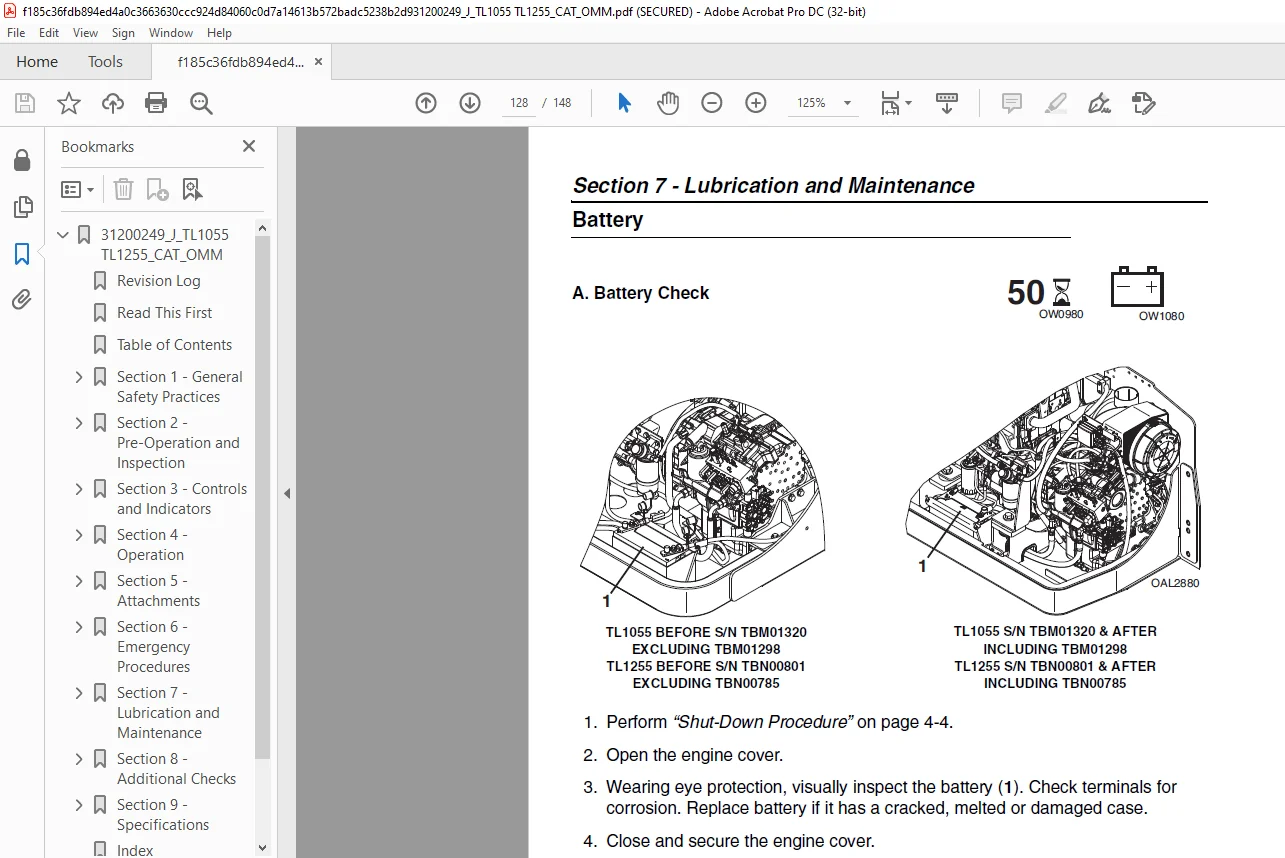Toggle the bookmarks panel icon
Image resolution: width=1285 pixels, height=858 pixels.
coord(22,254)
